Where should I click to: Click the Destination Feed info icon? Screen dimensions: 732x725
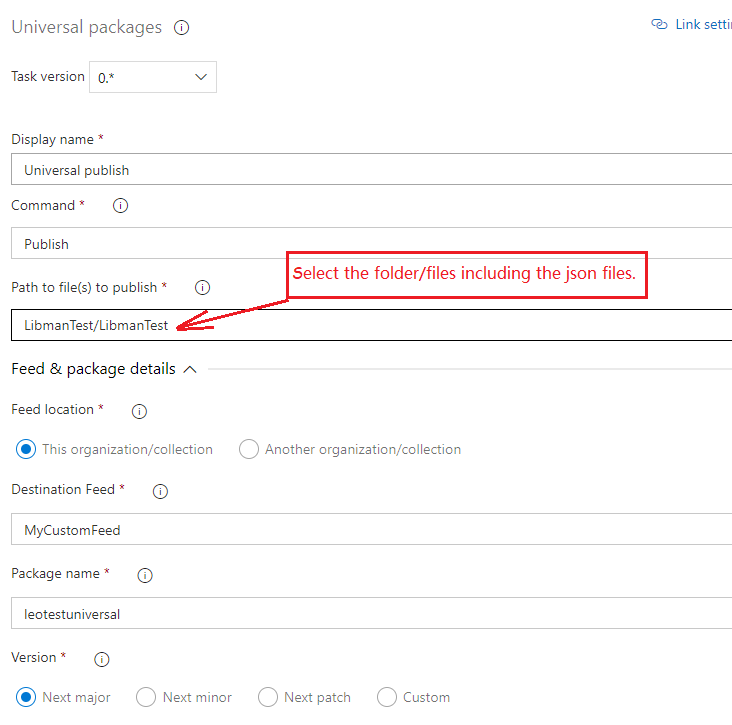[160, 491]
